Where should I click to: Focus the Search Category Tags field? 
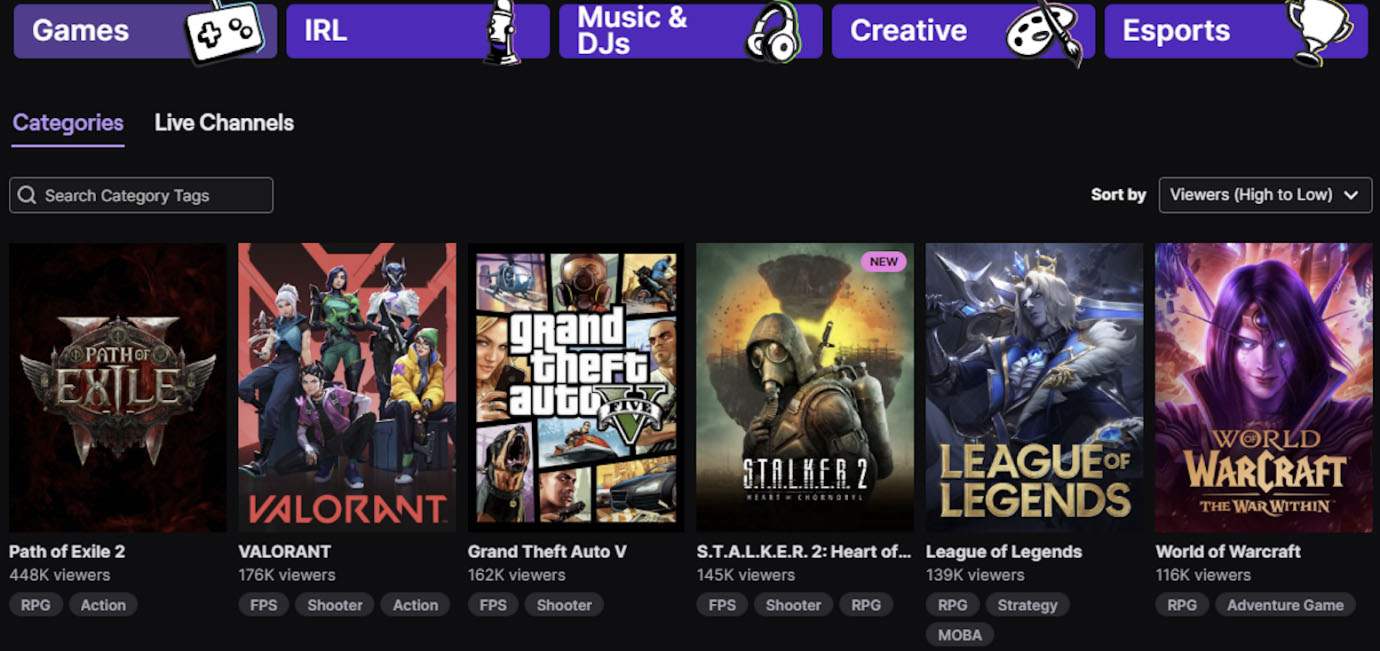(x=150, y=195)
